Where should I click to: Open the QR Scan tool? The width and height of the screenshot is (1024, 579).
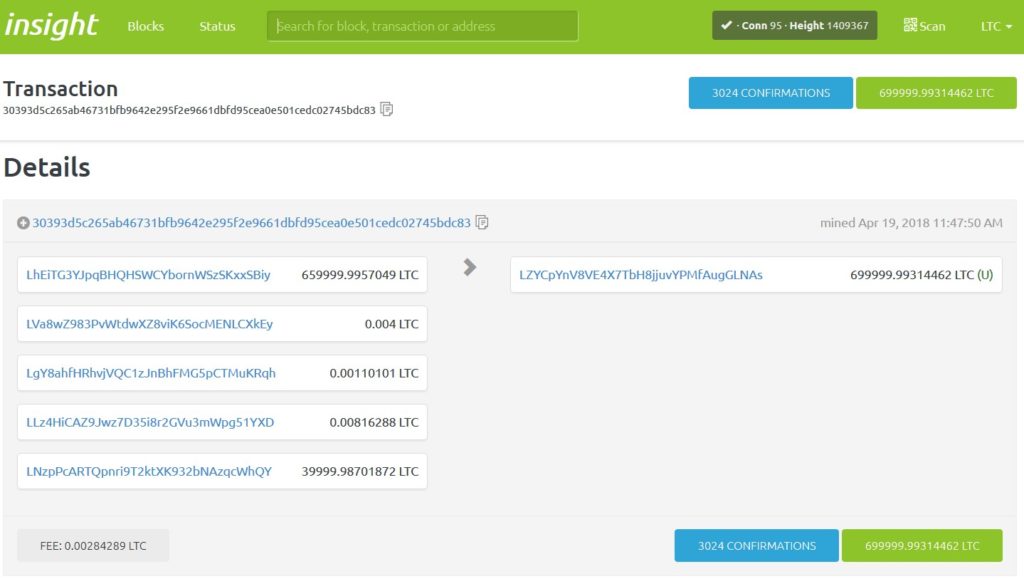pos(924,25)
